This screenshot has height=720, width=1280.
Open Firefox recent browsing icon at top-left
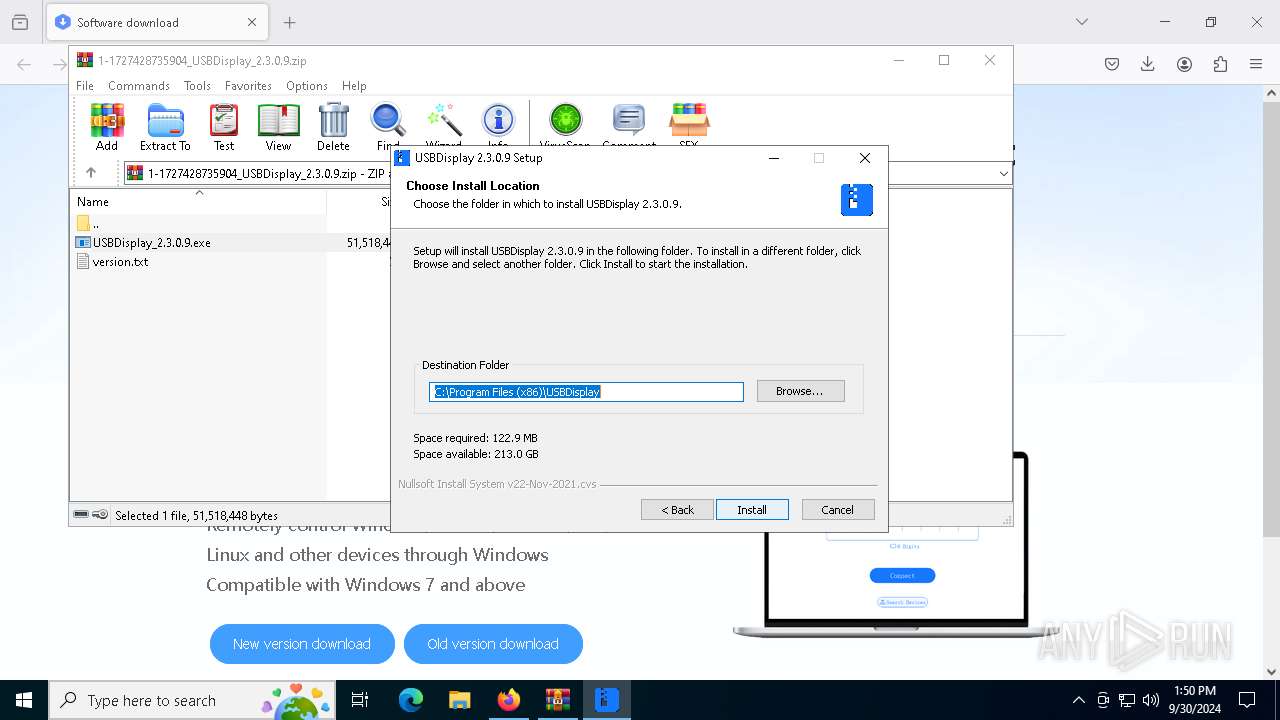click(20, 22)
